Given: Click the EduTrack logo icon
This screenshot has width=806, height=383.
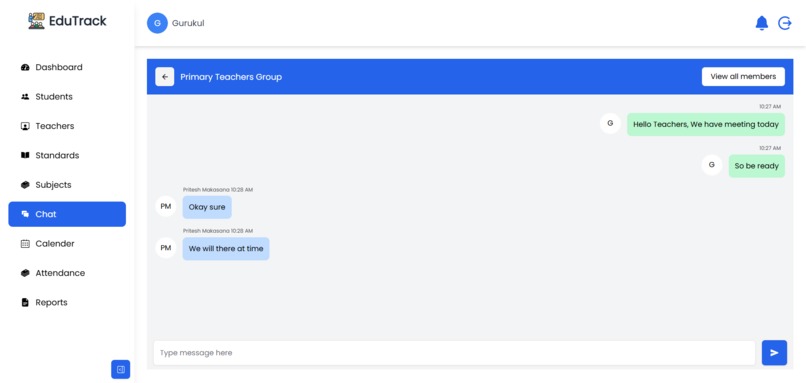Looking at the screenshot, I should pyautogui.click(x=36, y=21).
